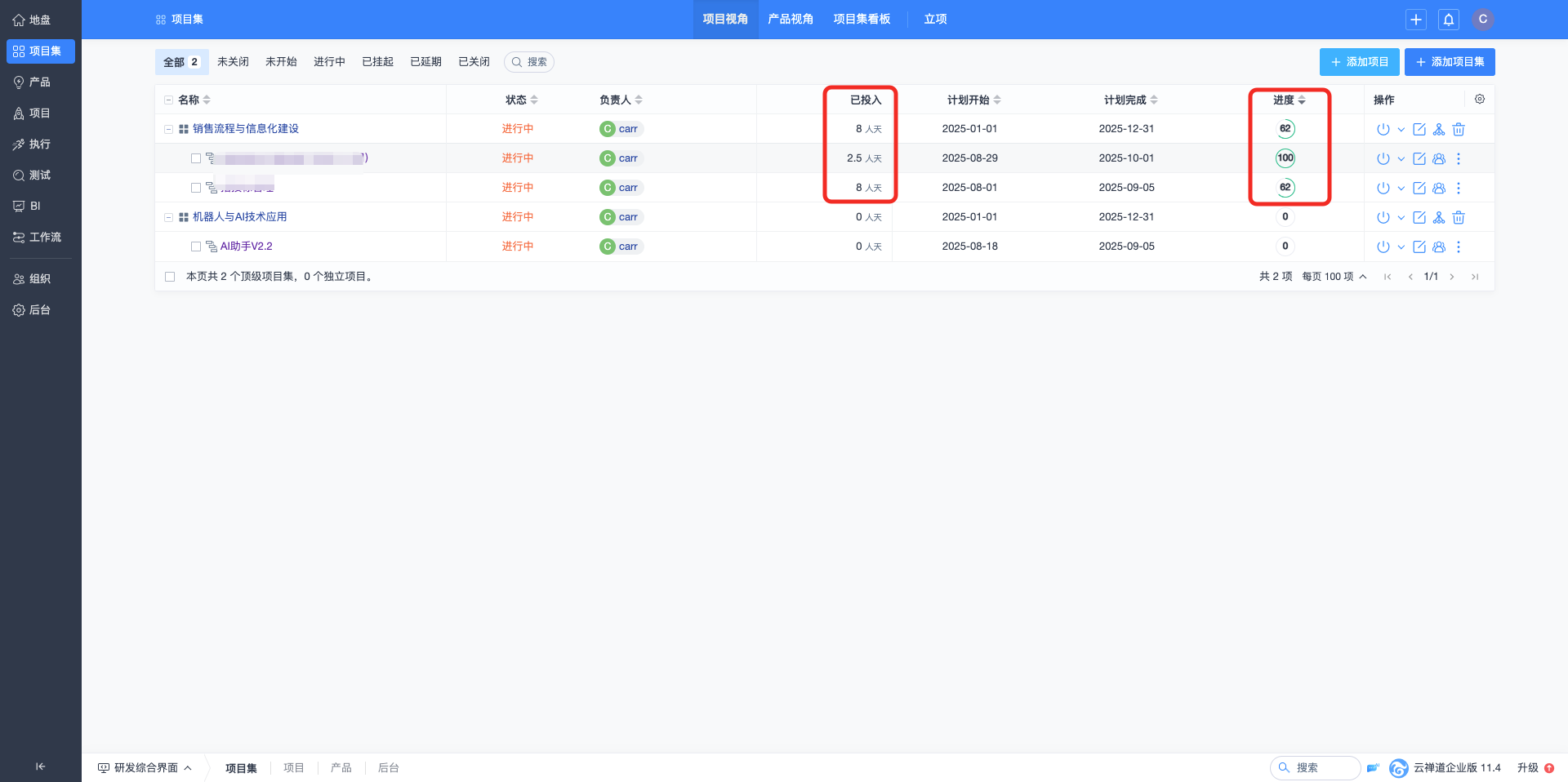The width and height of the screenshot is (1568, 782).
Task: Toggle the select-all checkbox in table footer
Action: coord(170,277)
